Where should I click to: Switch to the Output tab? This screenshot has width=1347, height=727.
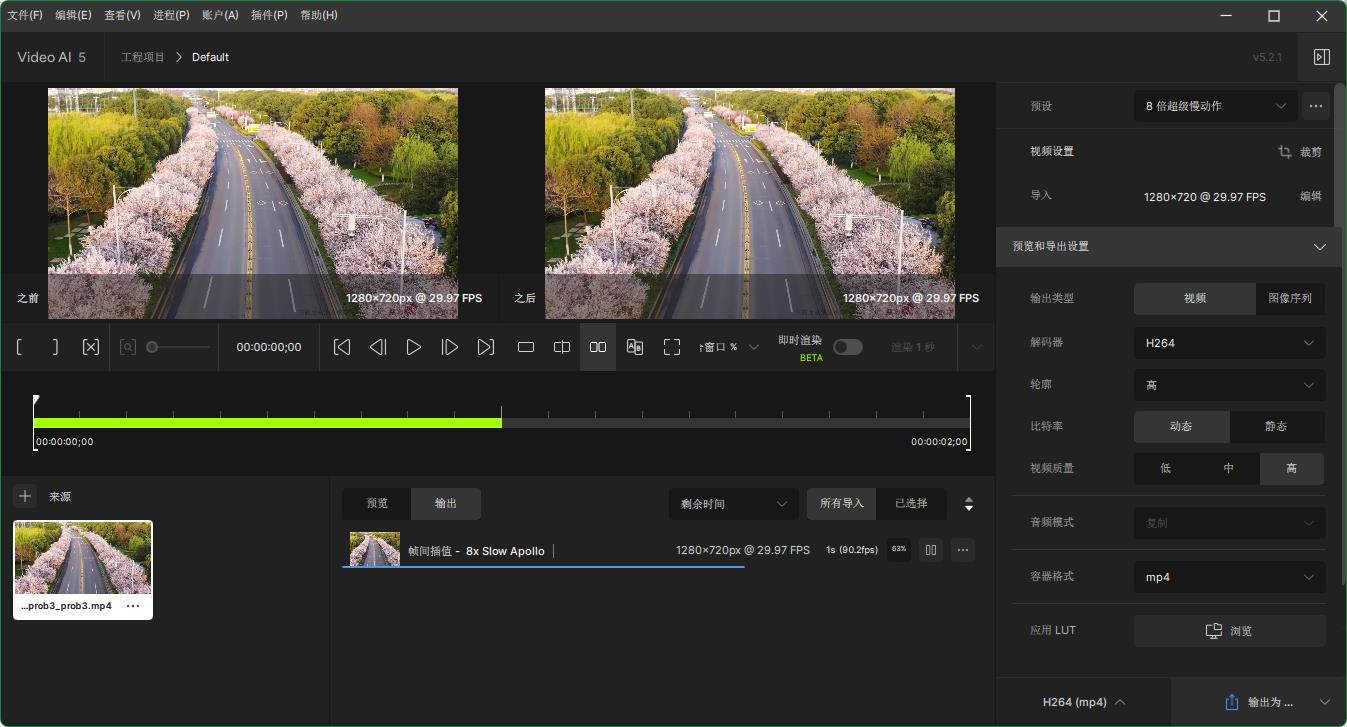(x=446, y=503)
